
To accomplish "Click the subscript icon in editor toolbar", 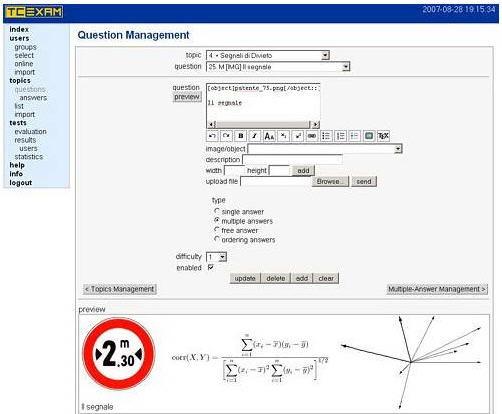I will [x=283, y=136].
